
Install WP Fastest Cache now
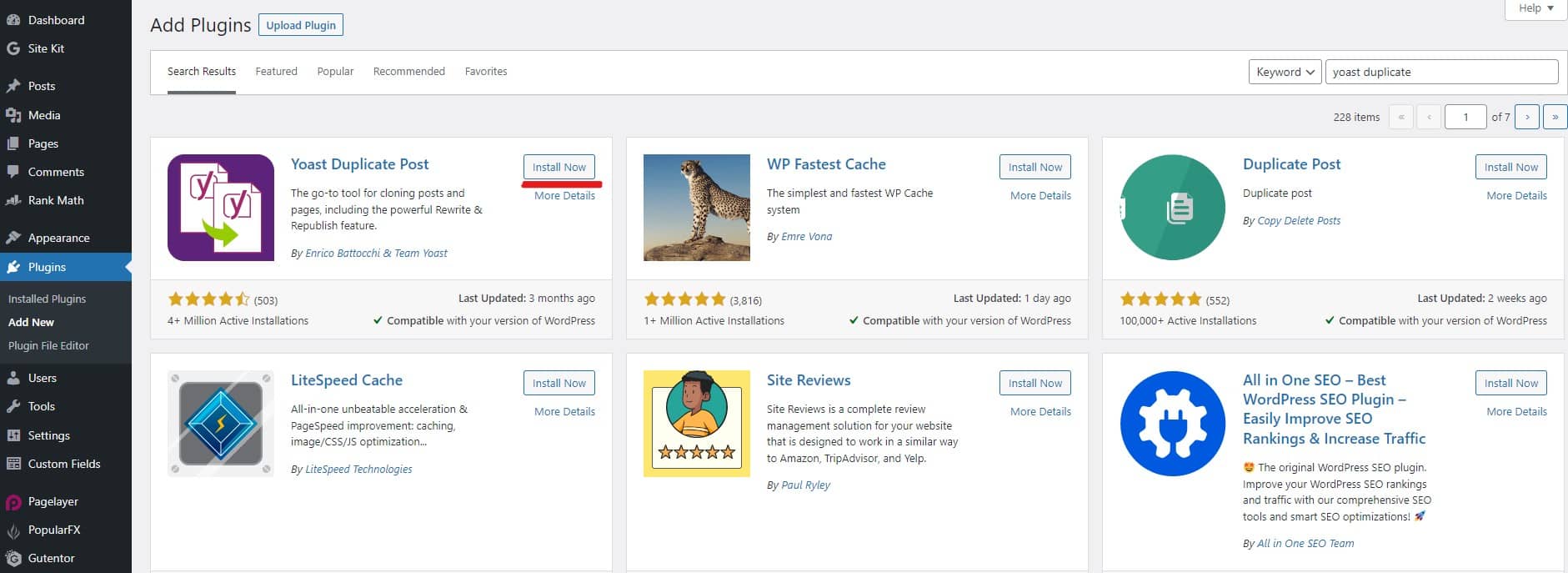click(x=1035, y=167)
